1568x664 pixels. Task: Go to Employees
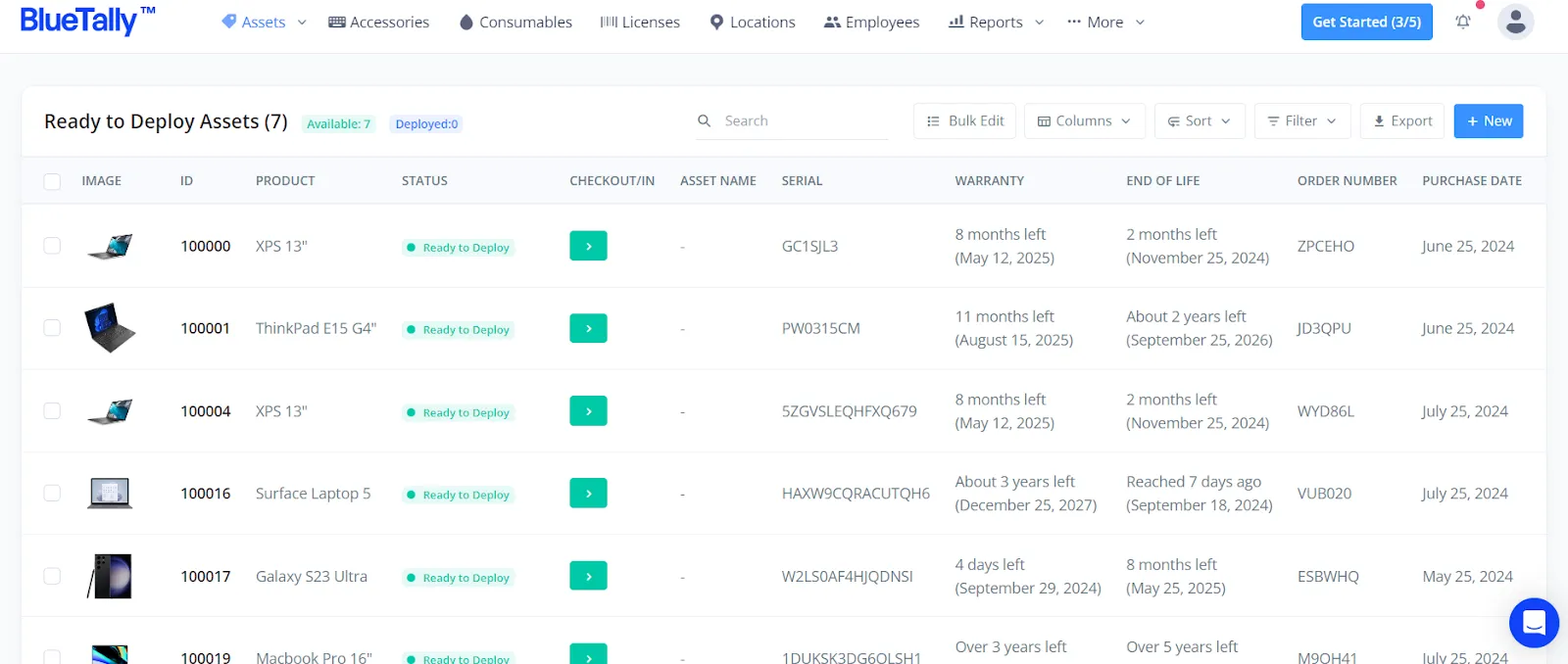coord(871,22)
